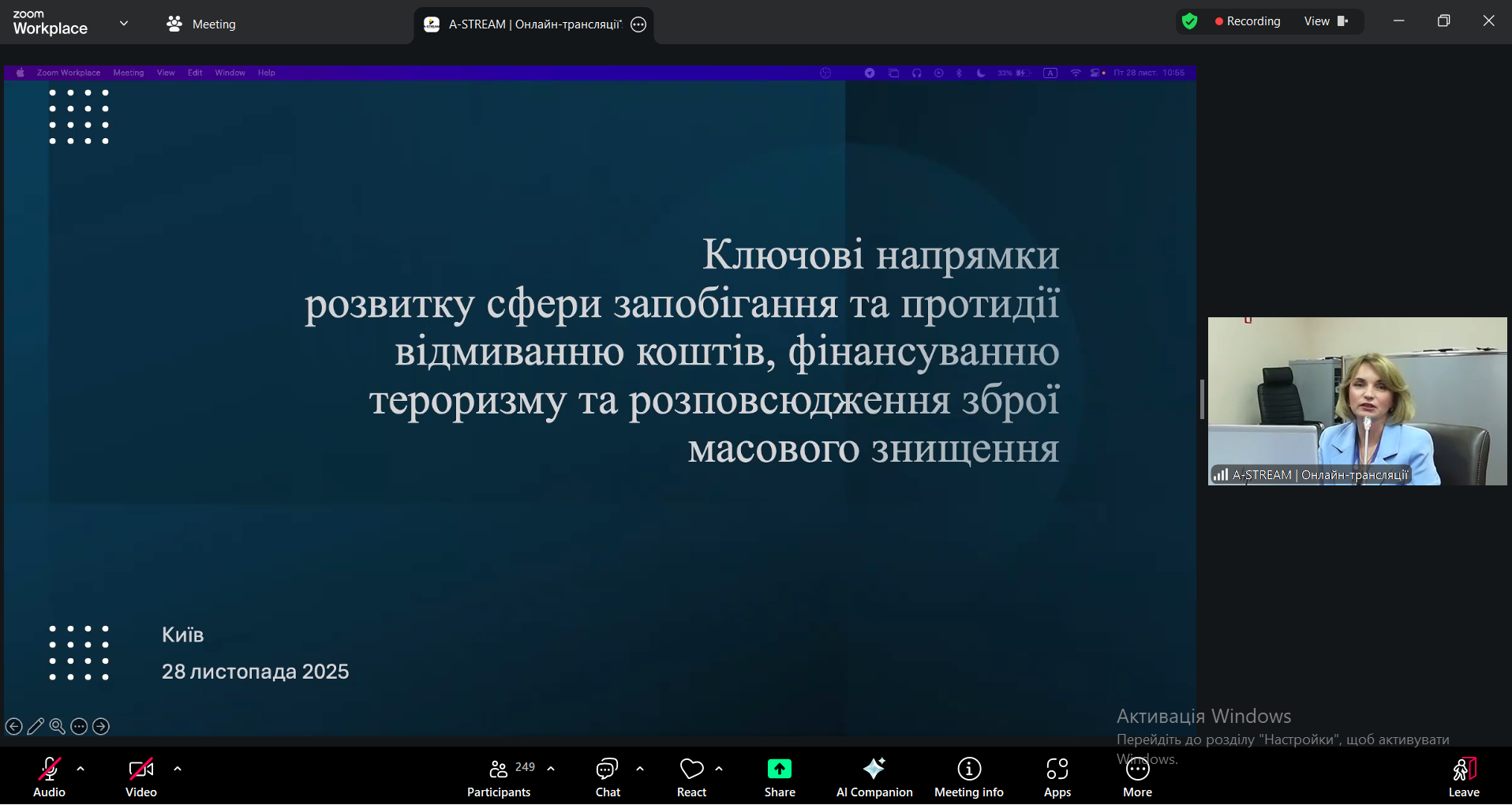Unmute microphone with Audio button

coord(49,777)
